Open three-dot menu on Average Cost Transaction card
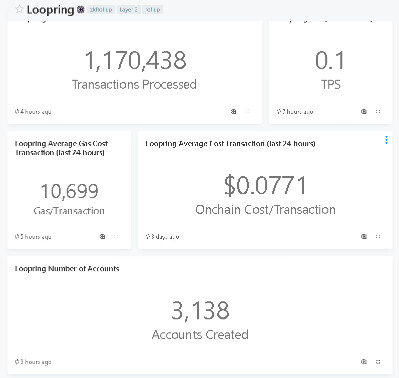This screenshot has width=399, height=378. click(x=386, y=140)
